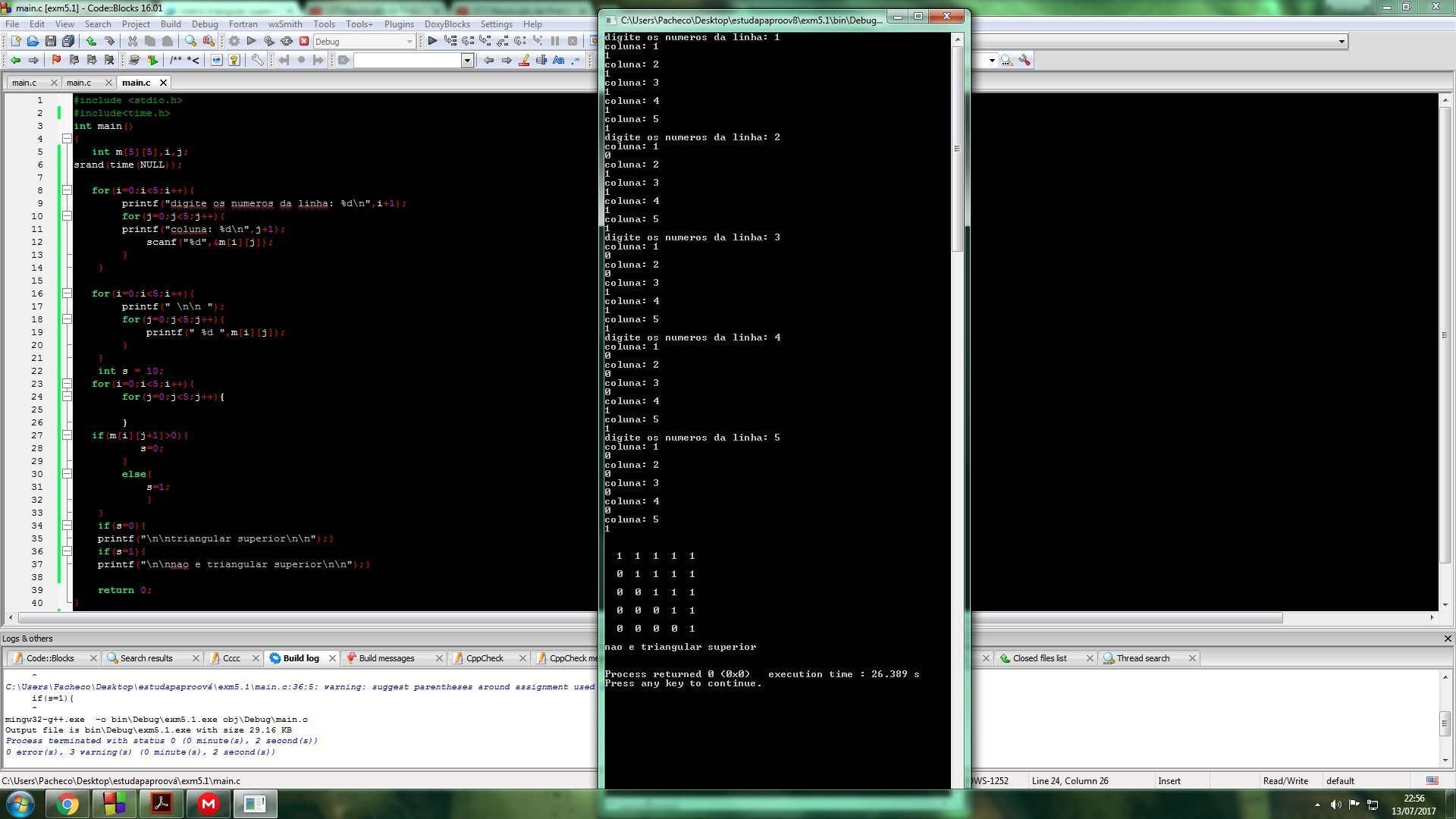Close the Logs & others panel

[x=1447, y=639]
